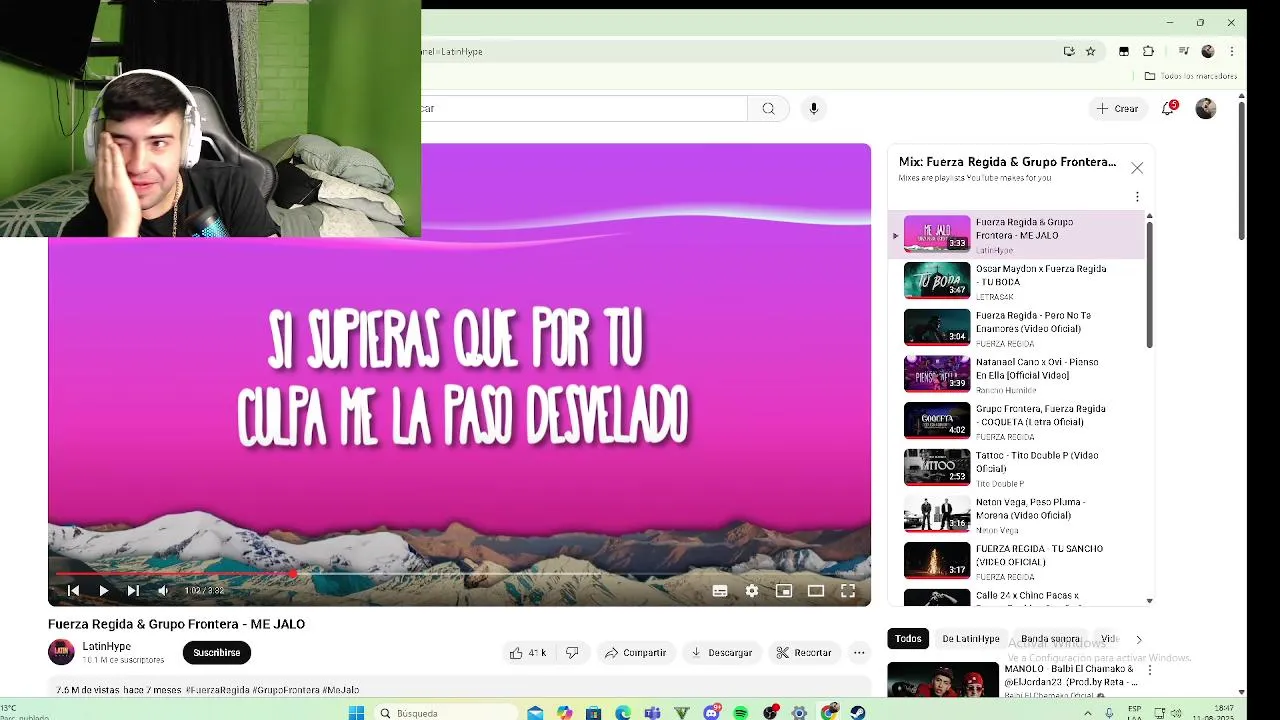Image resolution: width=1280 pixels, height=720 pixels.
Task: Close the Mix playlist panel
Action: click(x=1137, y=168)
